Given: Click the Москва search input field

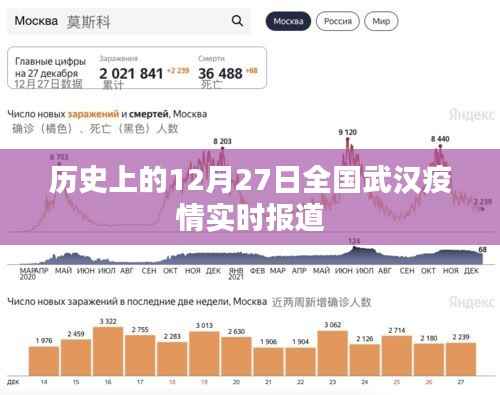Looking at the screenshot, I should point(129,21).
